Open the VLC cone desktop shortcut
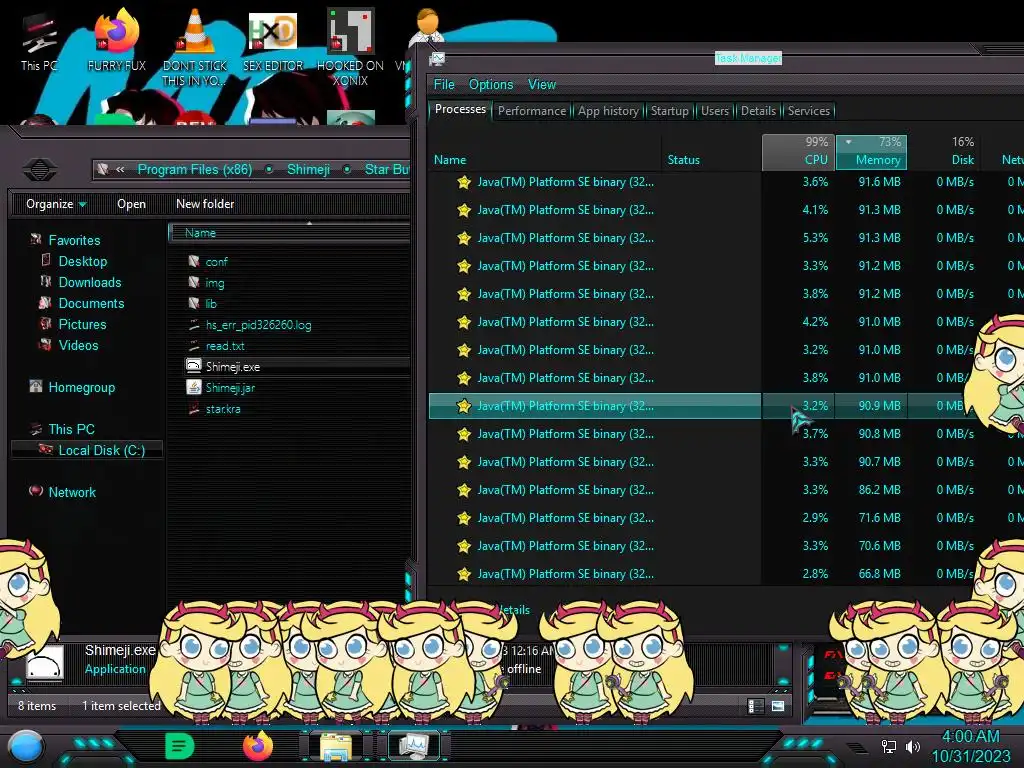 click(195, 47)
